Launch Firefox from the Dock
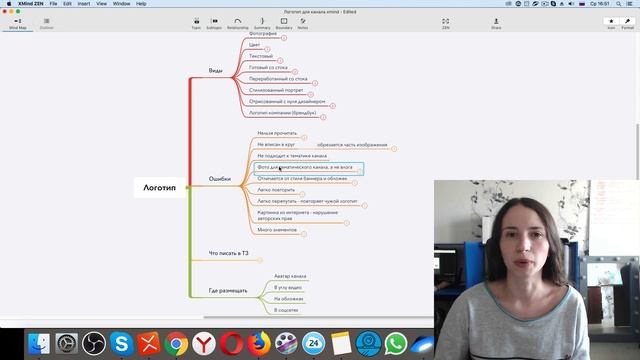Viewport: 640px width, 360px height. [x=258, y=344]
